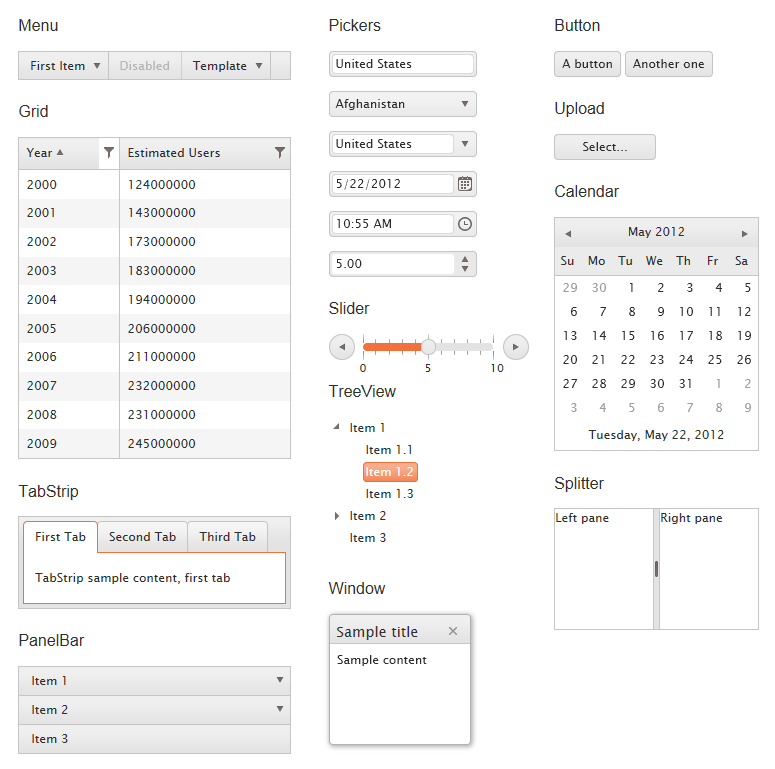This screenshot has height=769, width=775.
Task: Switch to the Third Tab
Action: (x=228, y=537)
